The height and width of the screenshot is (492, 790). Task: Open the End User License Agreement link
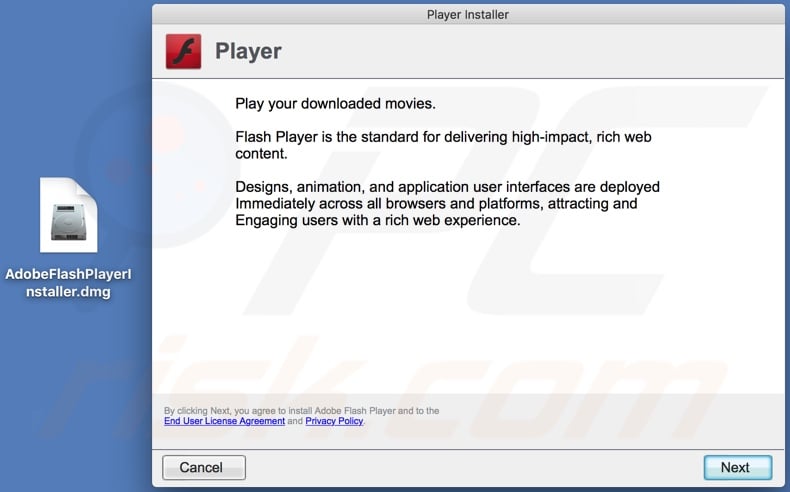tap(224, 421)
